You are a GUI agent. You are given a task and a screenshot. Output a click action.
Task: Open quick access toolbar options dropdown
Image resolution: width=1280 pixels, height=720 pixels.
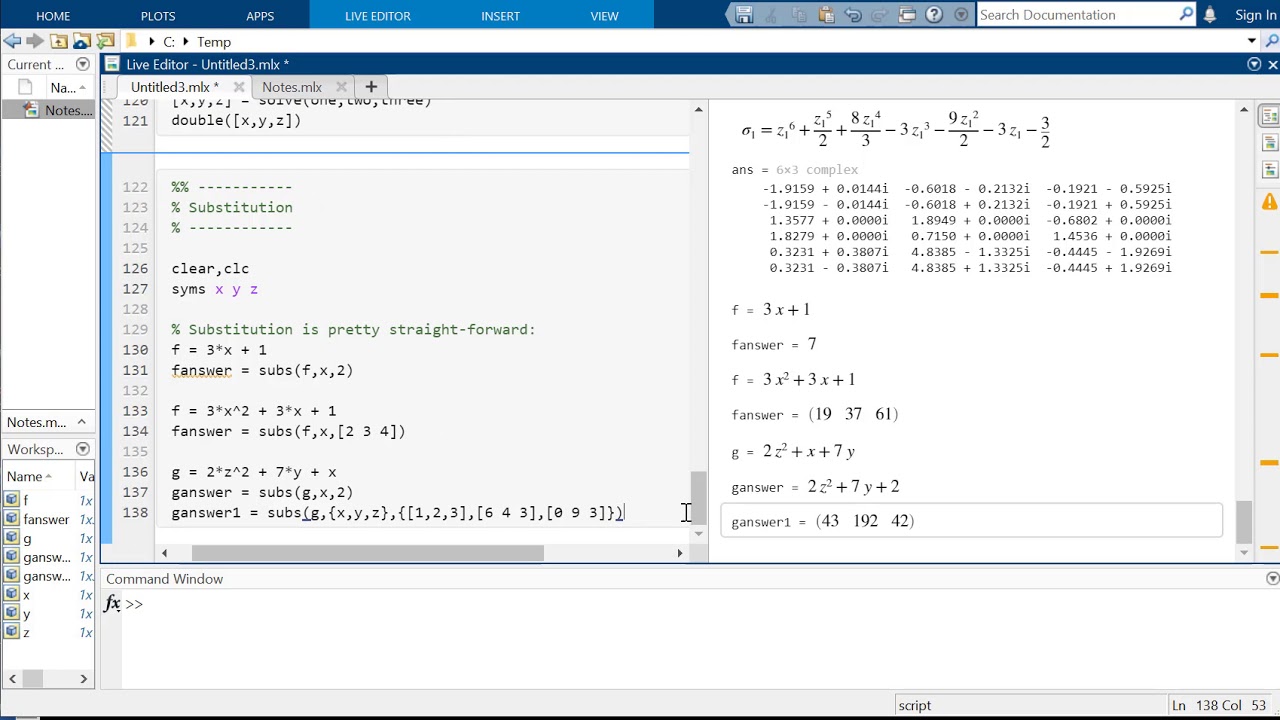coord(961,14)
